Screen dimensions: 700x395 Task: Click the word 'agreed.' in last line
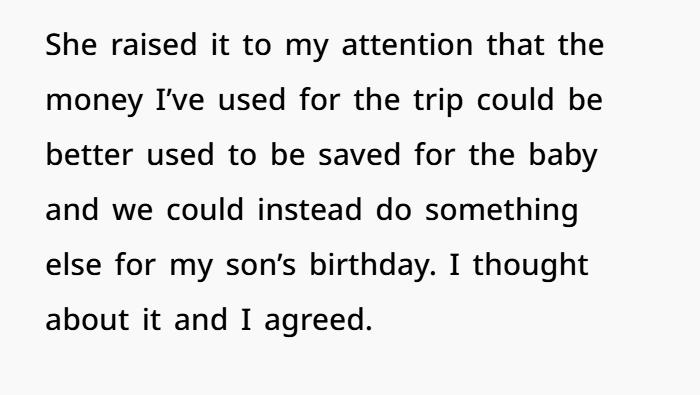pos(318,321)
